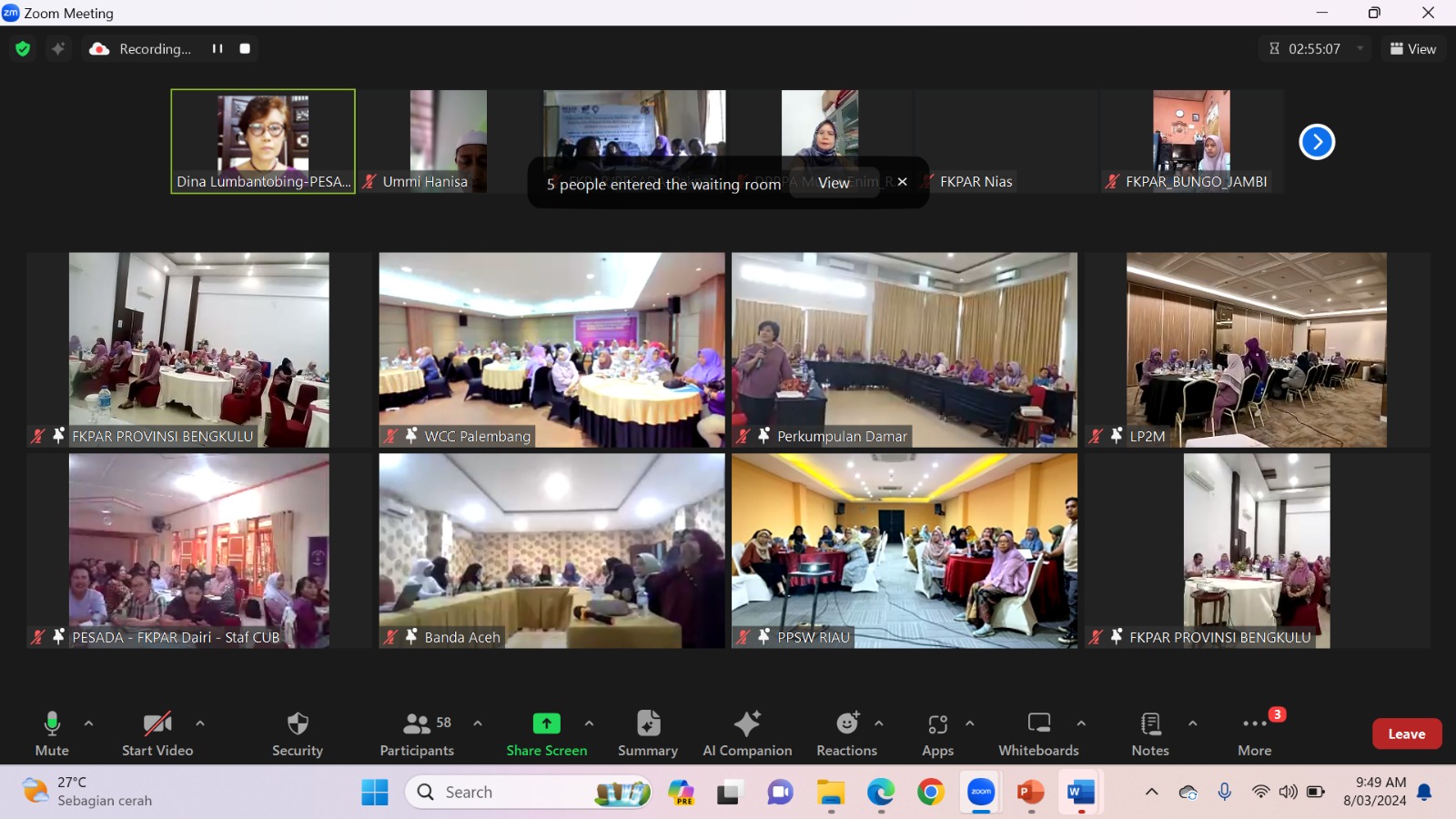Select FKPAR_BUNGO_JAMBI video thumbnail

(1191, 141)
